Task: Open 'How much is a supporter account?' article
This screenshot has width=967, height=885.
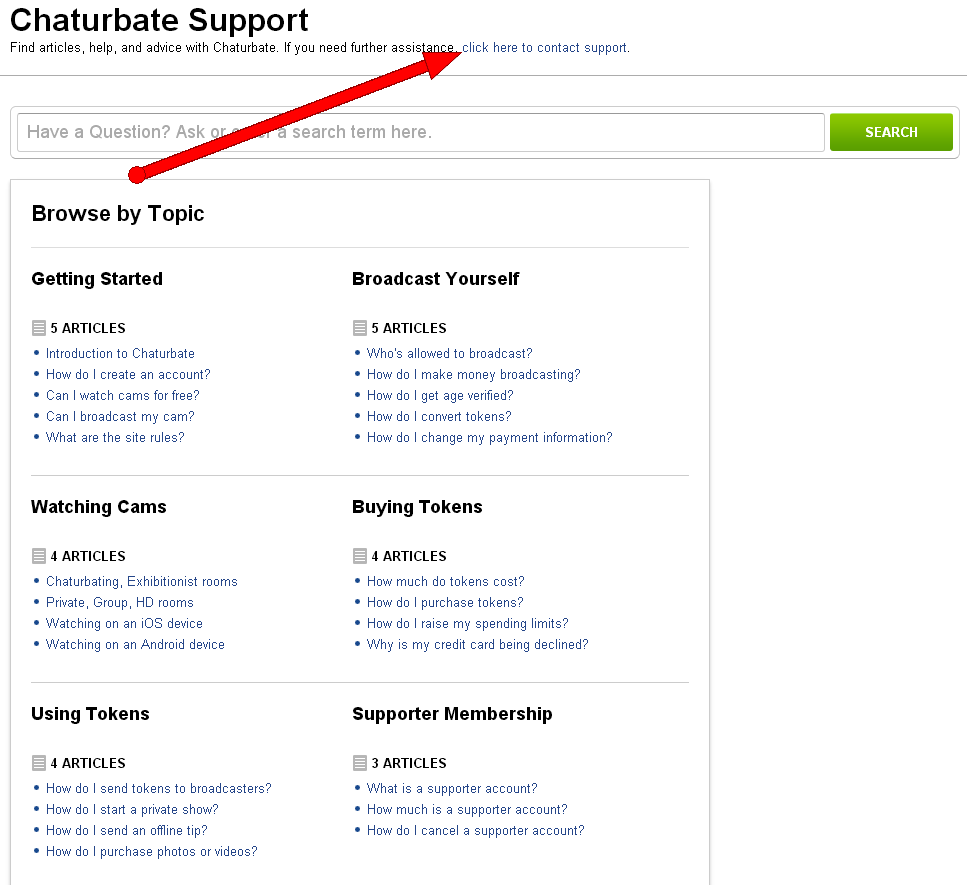Action: 467,810
